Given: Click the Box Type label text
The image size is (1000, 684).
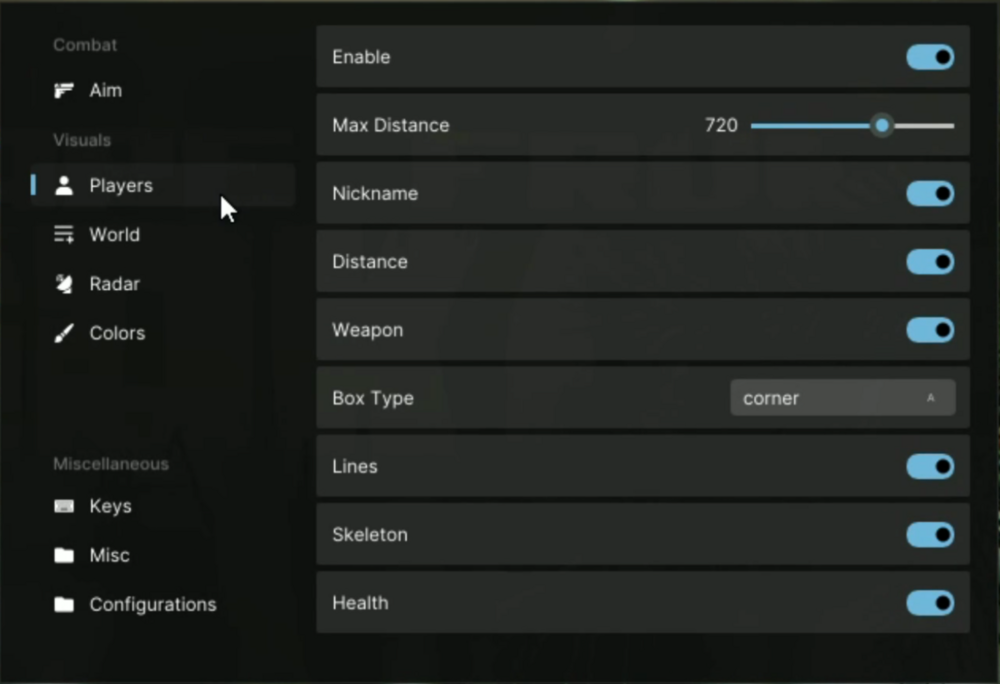Looking at the screenshot, I should pyautogui.click(x=373, y=398).
